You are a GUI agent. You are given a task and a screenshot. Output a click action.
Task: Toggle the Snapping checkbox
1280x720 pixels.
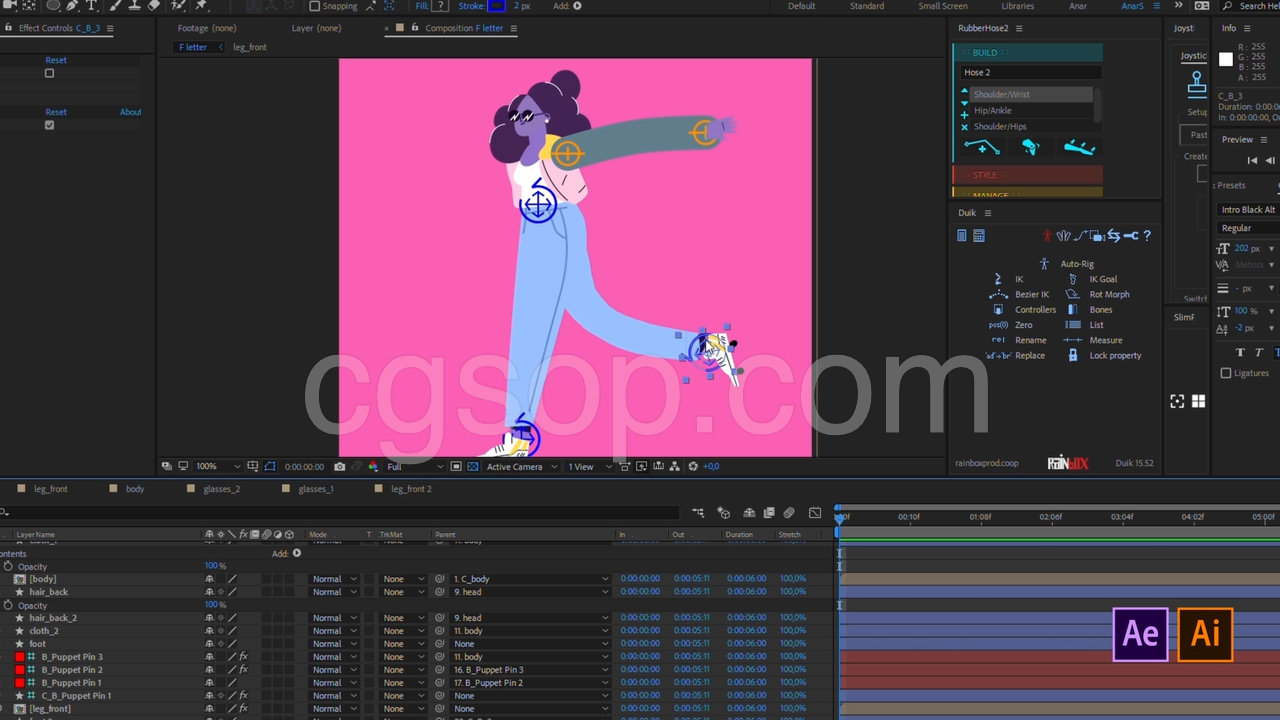pyautogui.click(x=315, y=6)
